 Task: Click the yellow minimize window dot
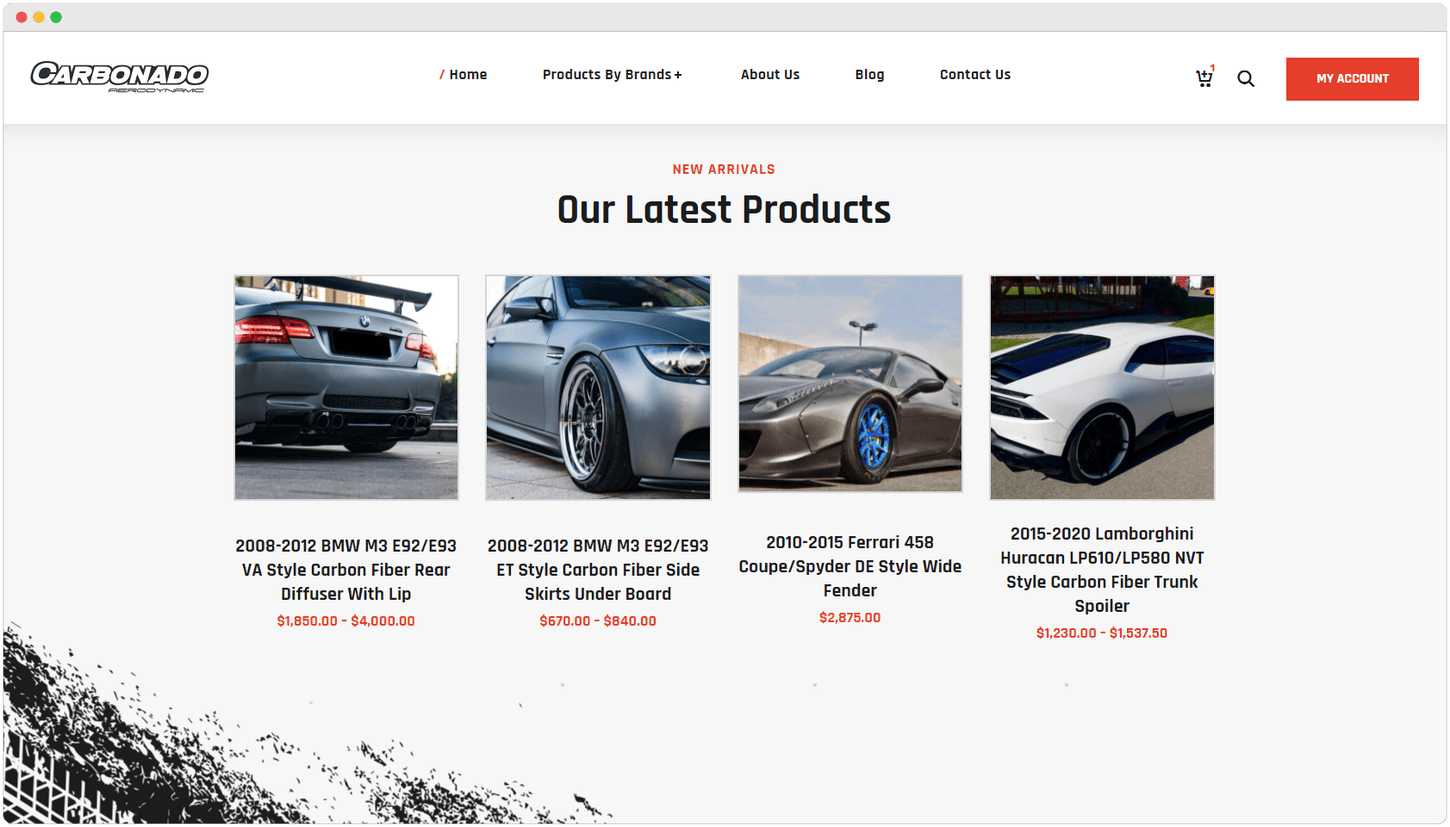[39, 17]
